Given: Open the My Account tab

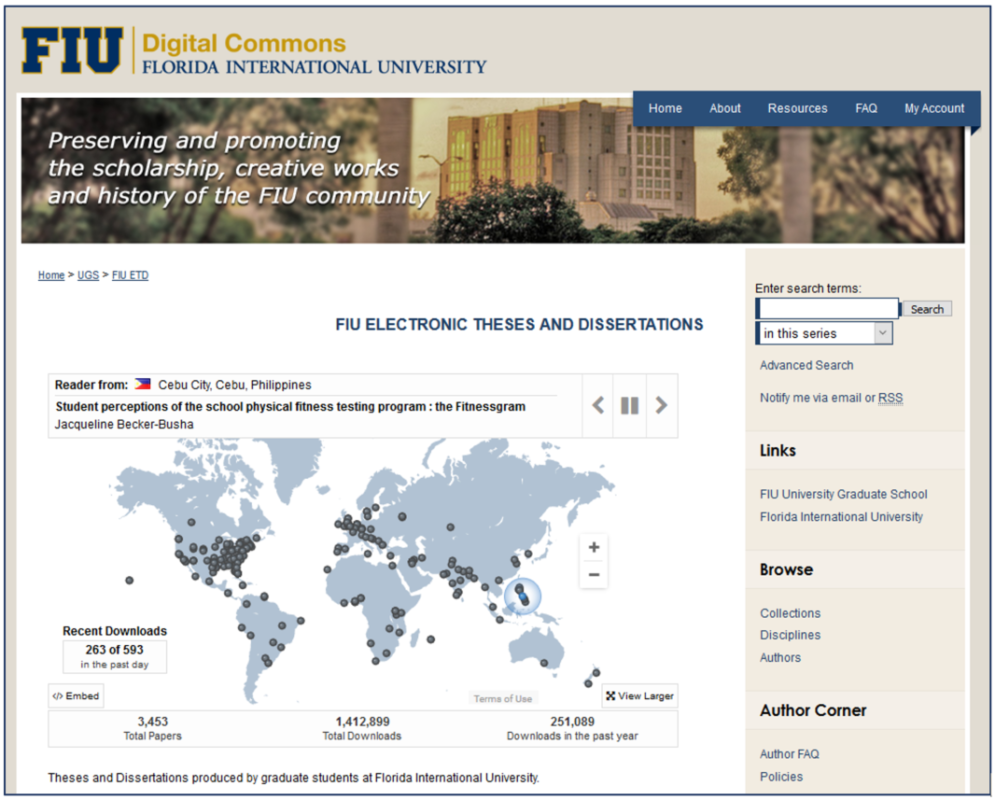Looking at the screenshot, I should (x=934, y=108).
